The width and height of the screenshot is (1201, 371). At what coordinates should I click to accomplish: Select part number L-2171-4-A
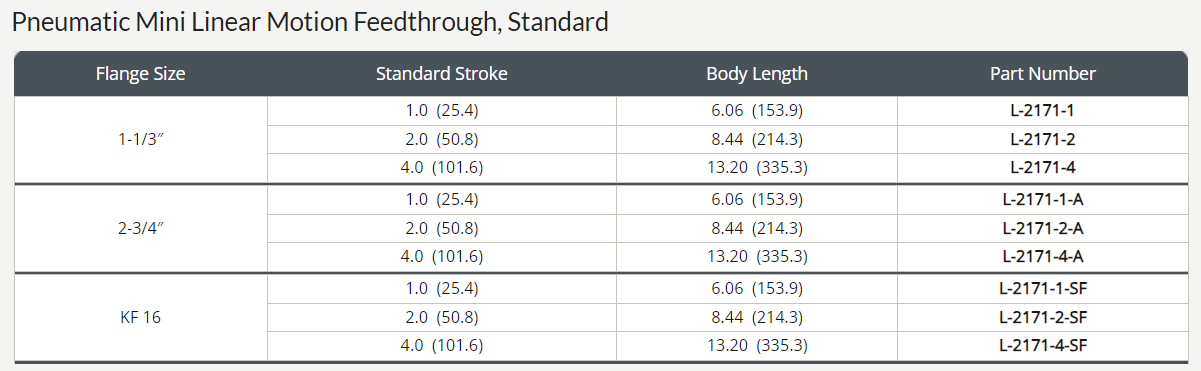tap(1042, 257)
